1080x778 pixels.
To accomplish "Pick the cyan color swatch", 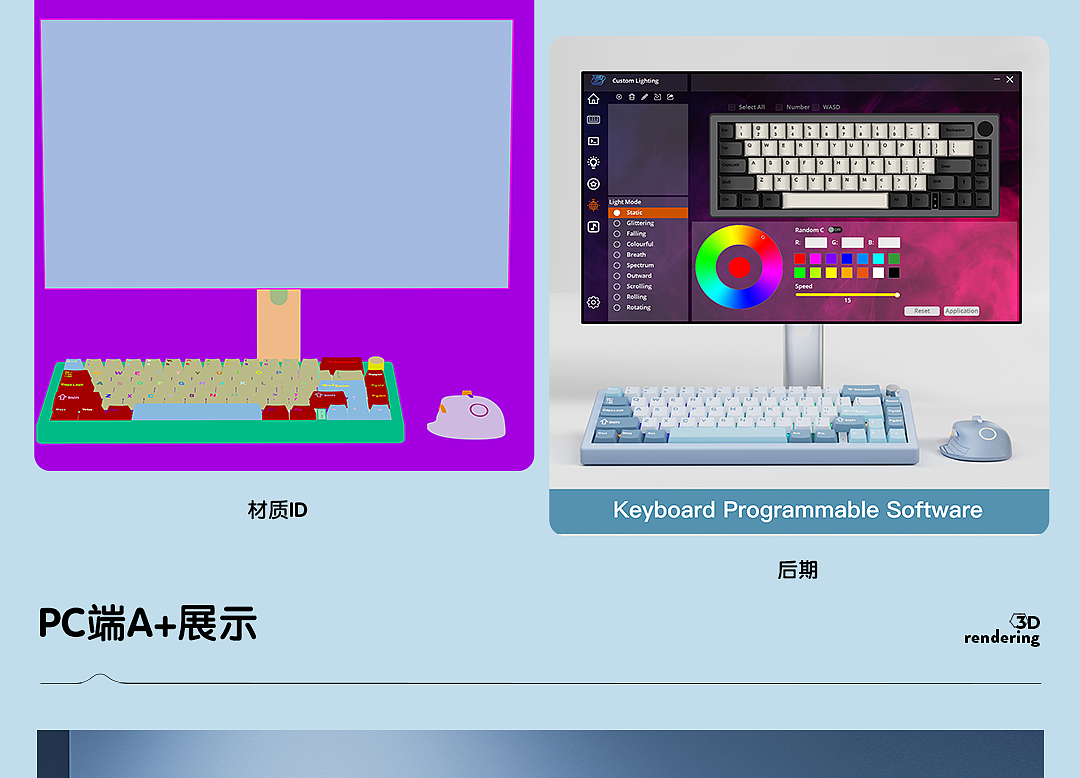I will (878, 258).
